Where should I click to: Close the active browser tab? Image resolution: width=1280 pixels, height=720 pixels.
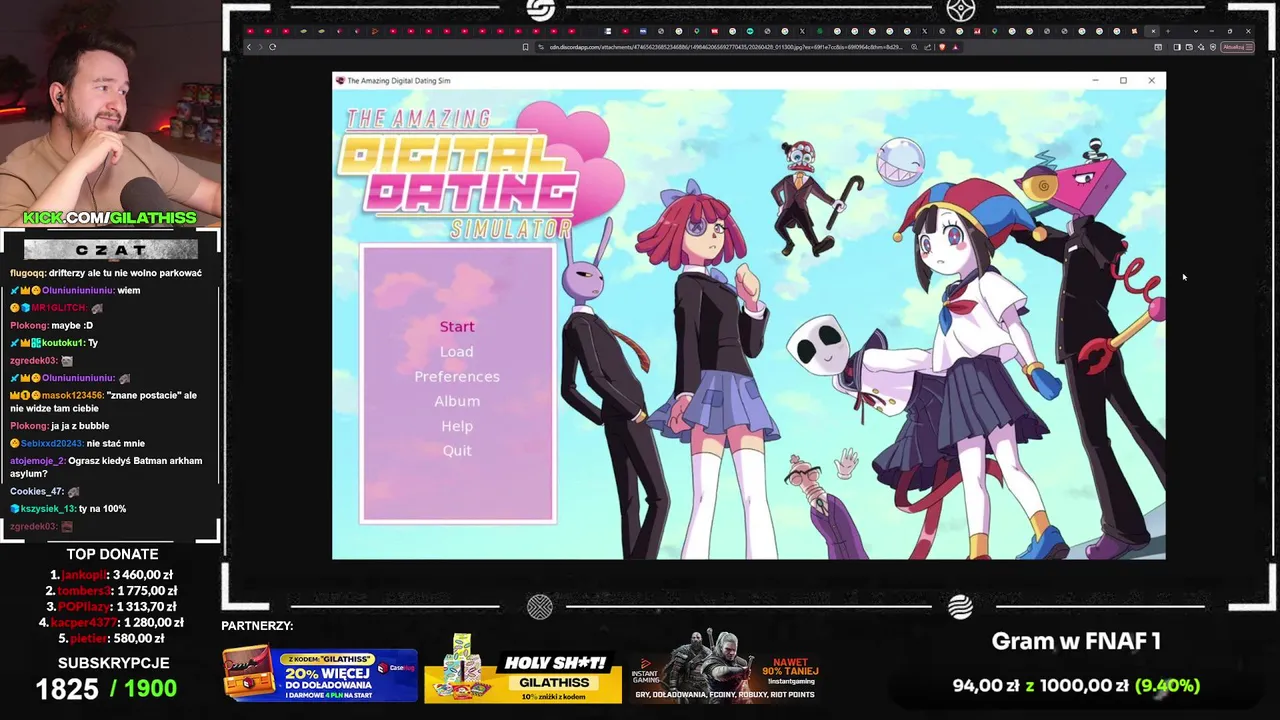1153,31
